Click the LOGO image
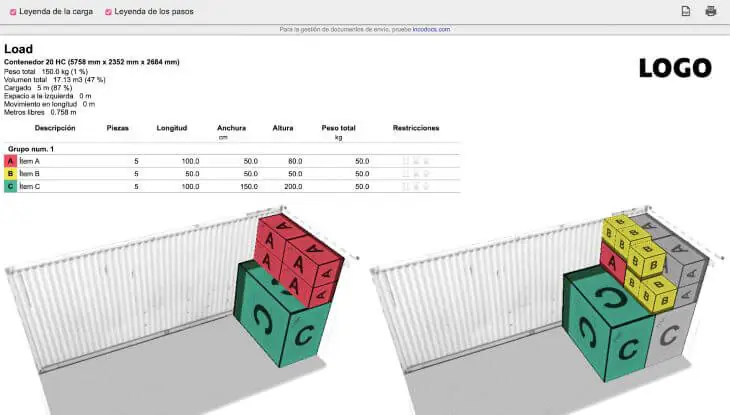The height and width of the screenshot is (415, 730). pos(675,68)
